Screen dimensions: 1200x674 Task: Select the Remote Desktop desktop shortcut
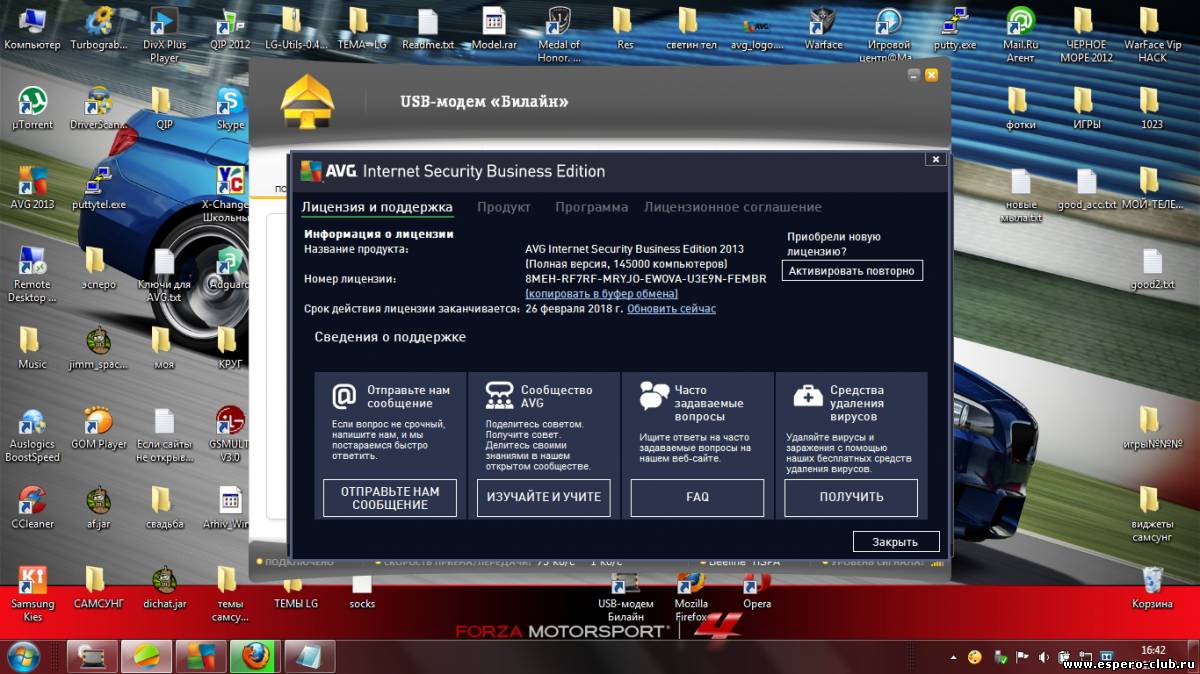pos(32,275)
